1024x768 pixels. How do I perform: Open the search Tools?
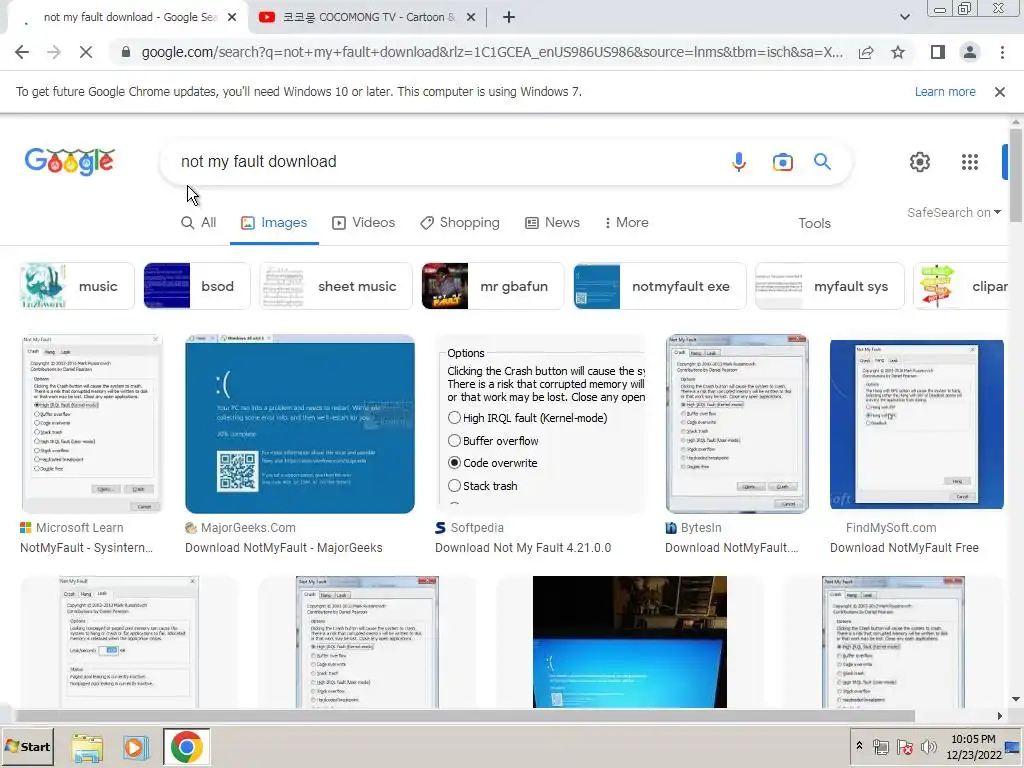(814, 223)
